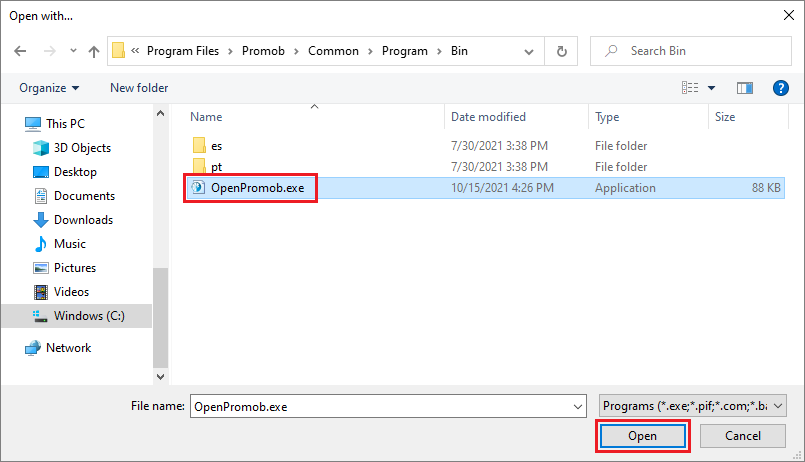Image resolution: width=805 pixels, height=462 pixels.
Task: Select Pictures in the sidebar
Action: click(x=75, y=268)
